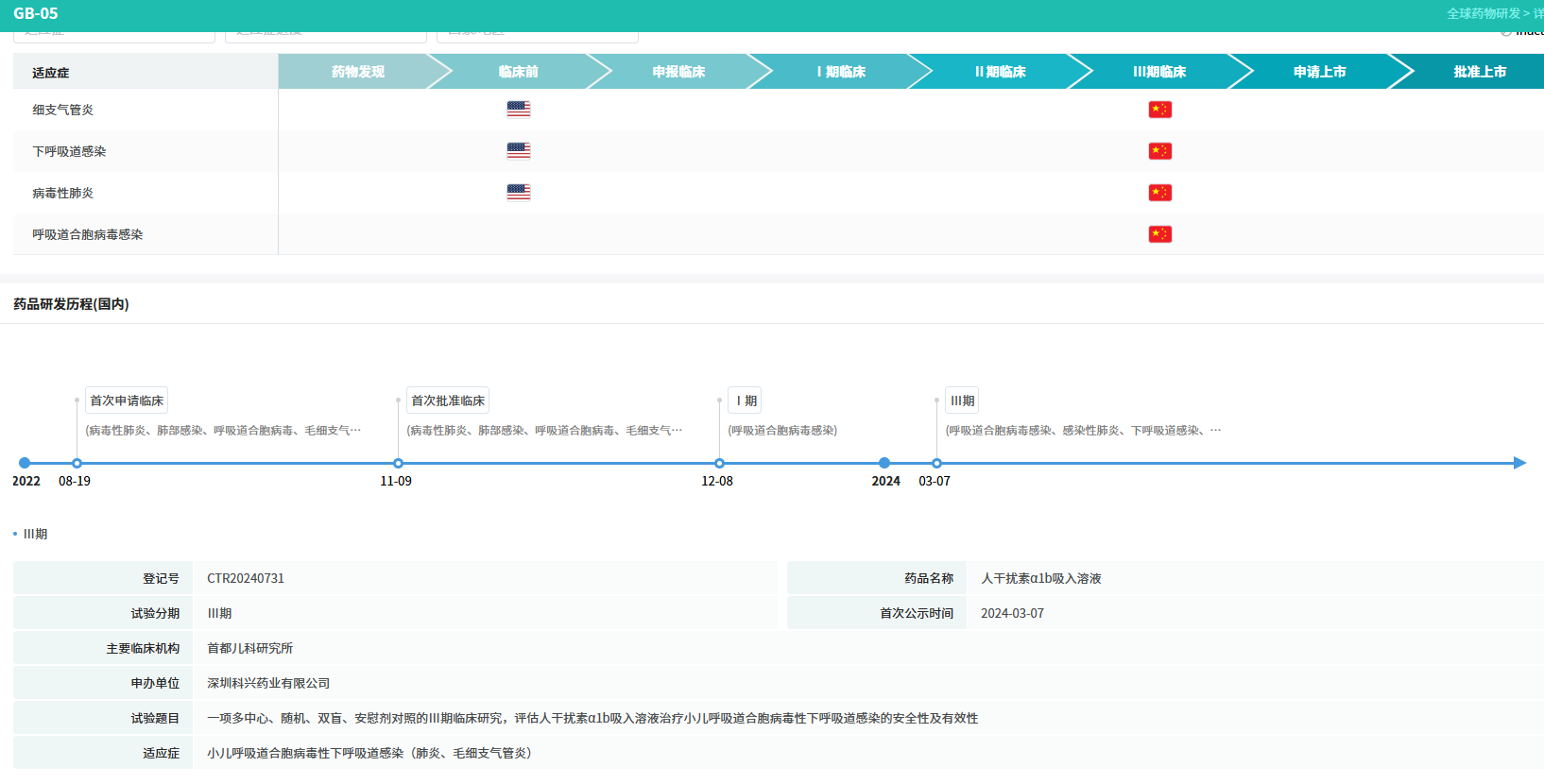
Task: Click the 首次申请临床 milestone label
Action: point(127,401)
